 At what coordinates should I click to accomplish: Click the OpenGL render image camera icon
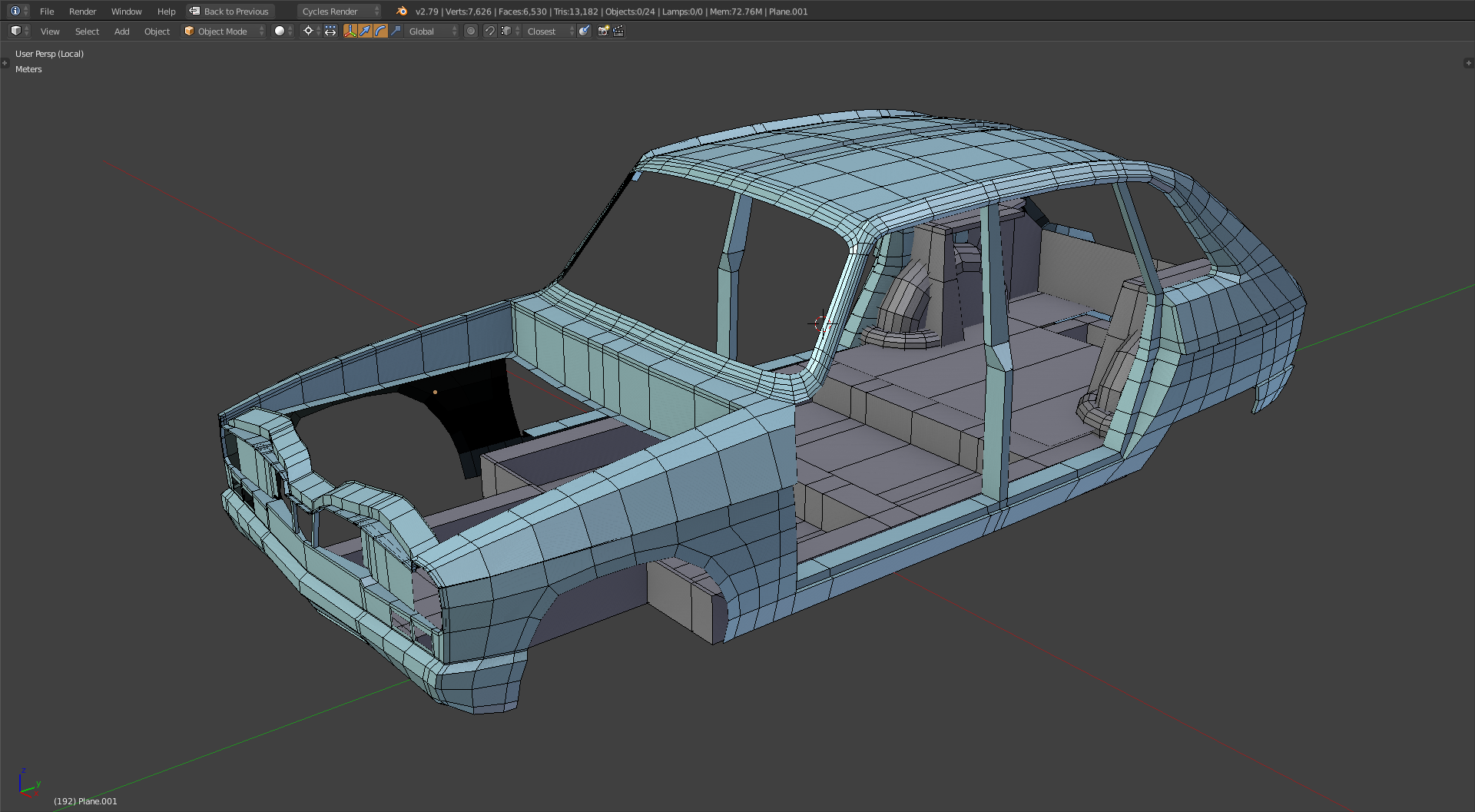point(603,31)
